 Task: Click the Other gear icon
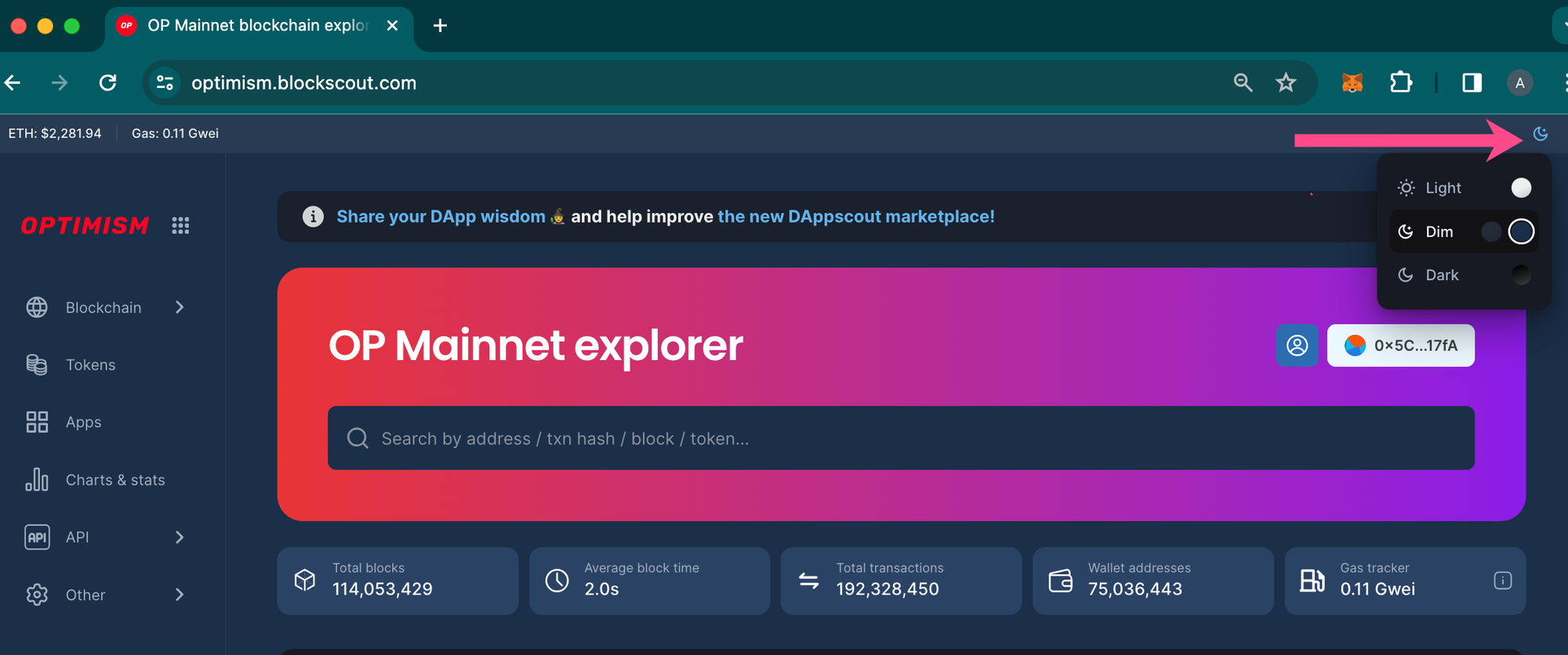click(37, 595)
